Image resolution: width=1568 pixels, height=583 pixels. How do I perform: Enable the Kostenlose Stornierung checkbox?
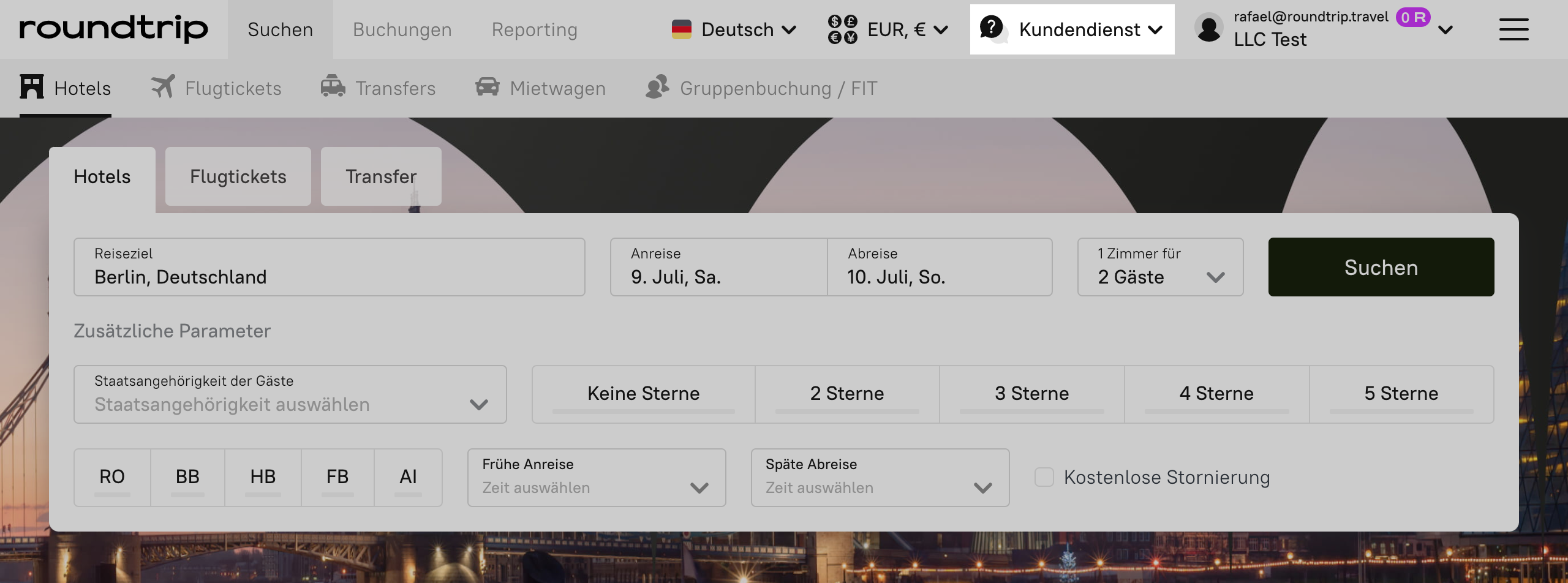pos(1044,477)
